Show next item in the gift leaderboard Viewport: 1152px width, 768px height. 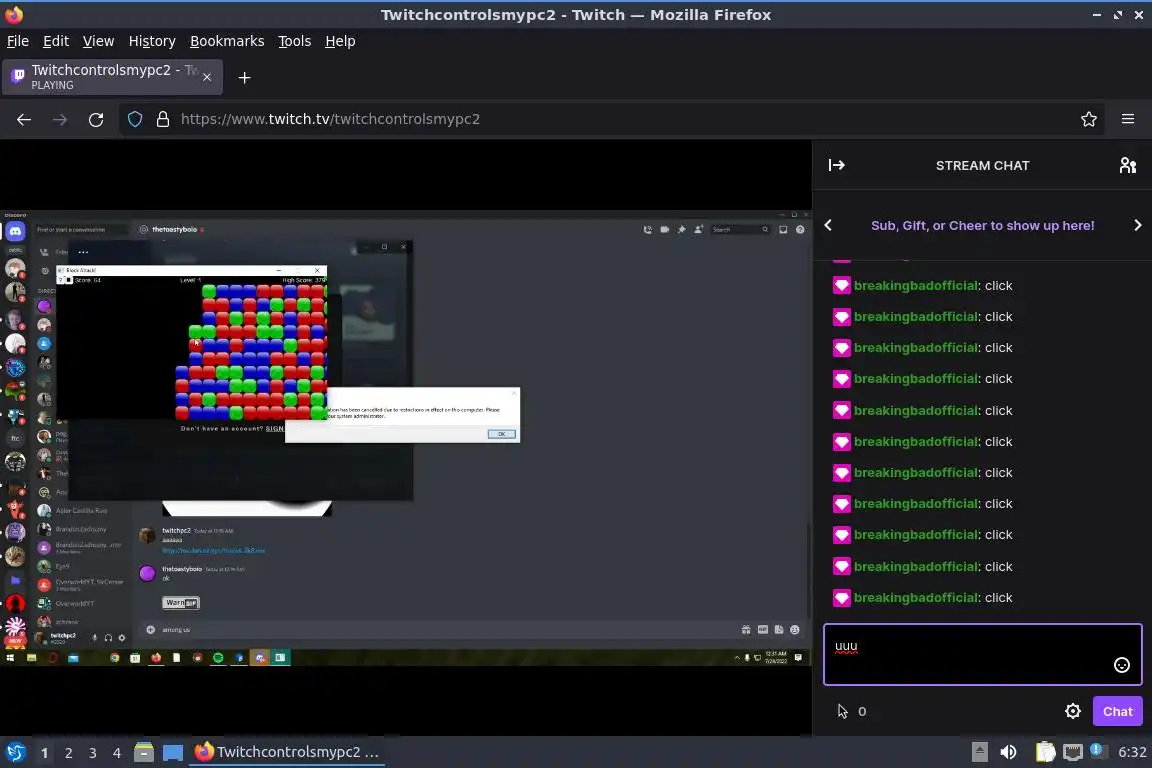click(1137, 226)
